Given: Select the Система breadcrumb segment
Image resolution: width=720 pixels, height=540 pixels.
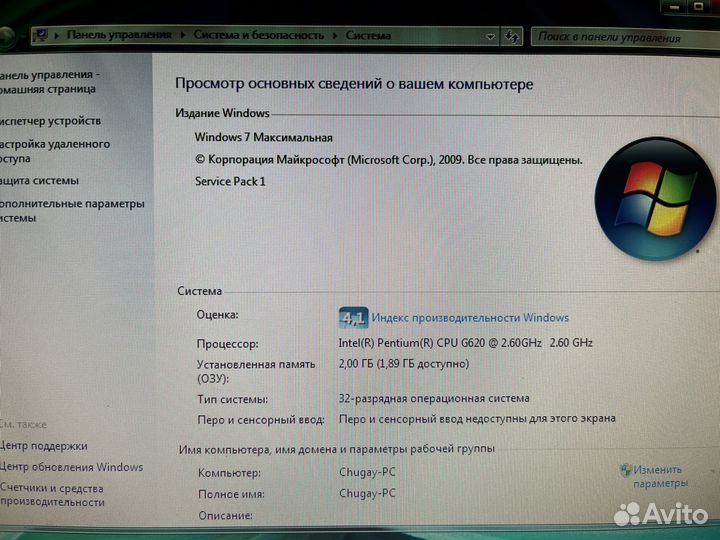Looking at the screenshot, I should 368,35.
